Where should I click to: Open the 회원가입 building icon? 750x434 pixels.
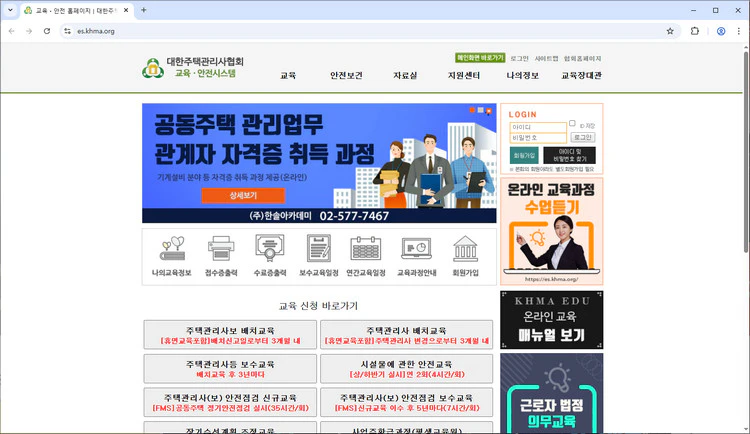[465, 256]
